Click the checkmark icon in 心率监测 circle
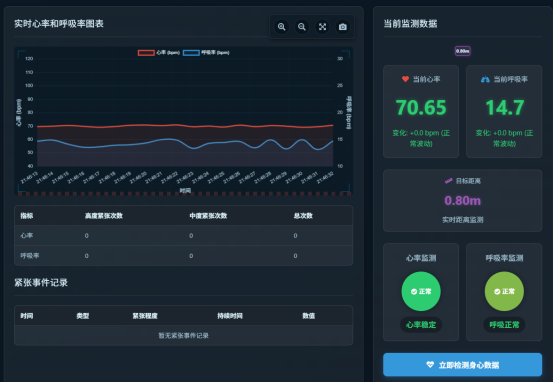The width and height of the screenshot is (553, 383). click(x=414, y=292)
